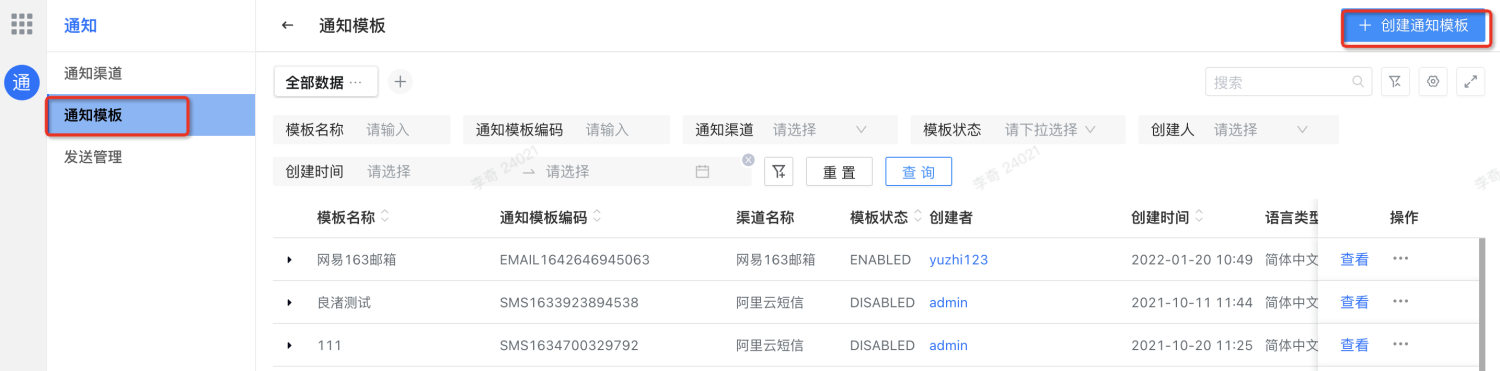Expand the 网易163邮箱 row
This screenshot has width=1500, height=371.
coord(290,260)
